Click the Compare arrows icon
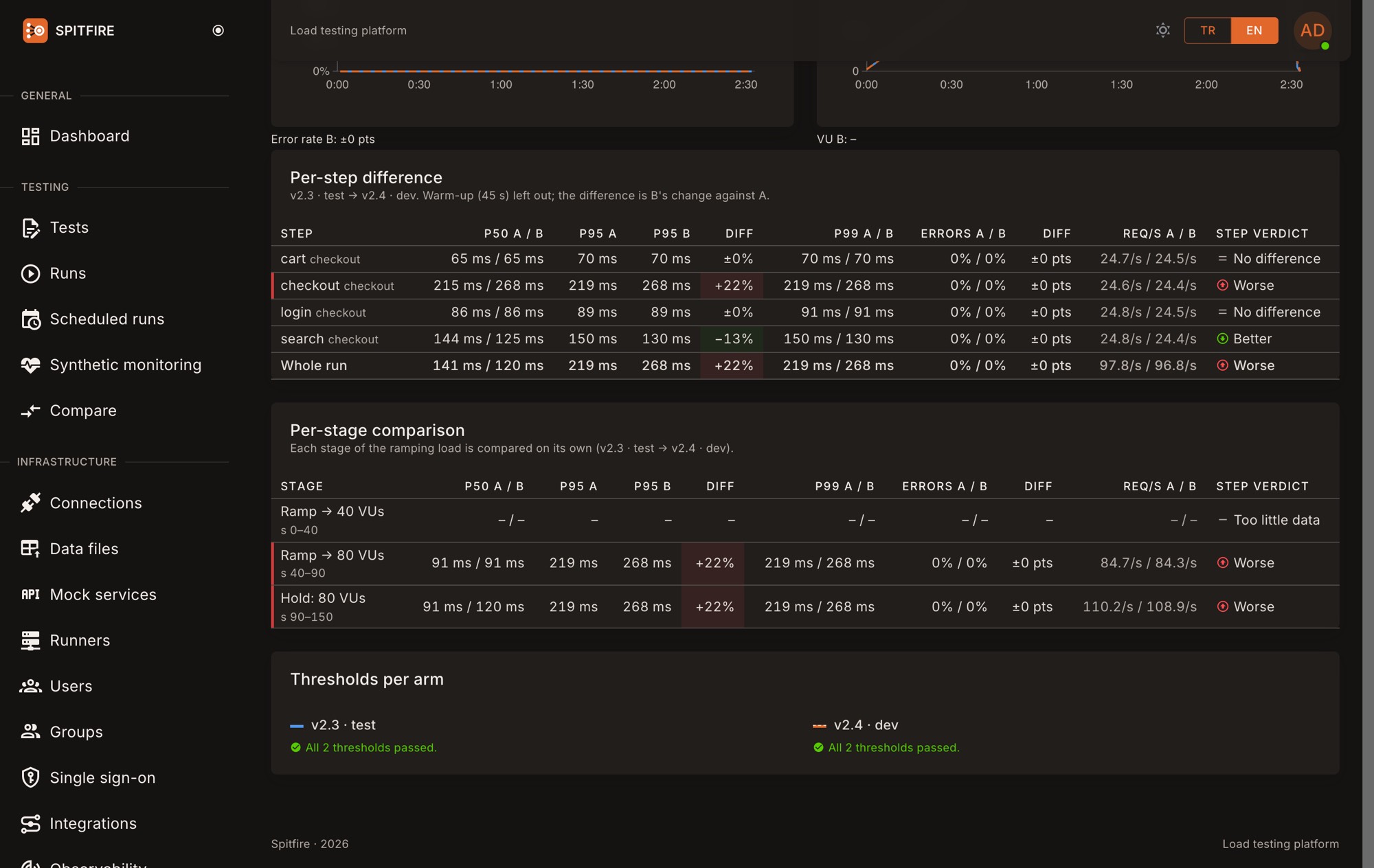 [x=30, y=411]
